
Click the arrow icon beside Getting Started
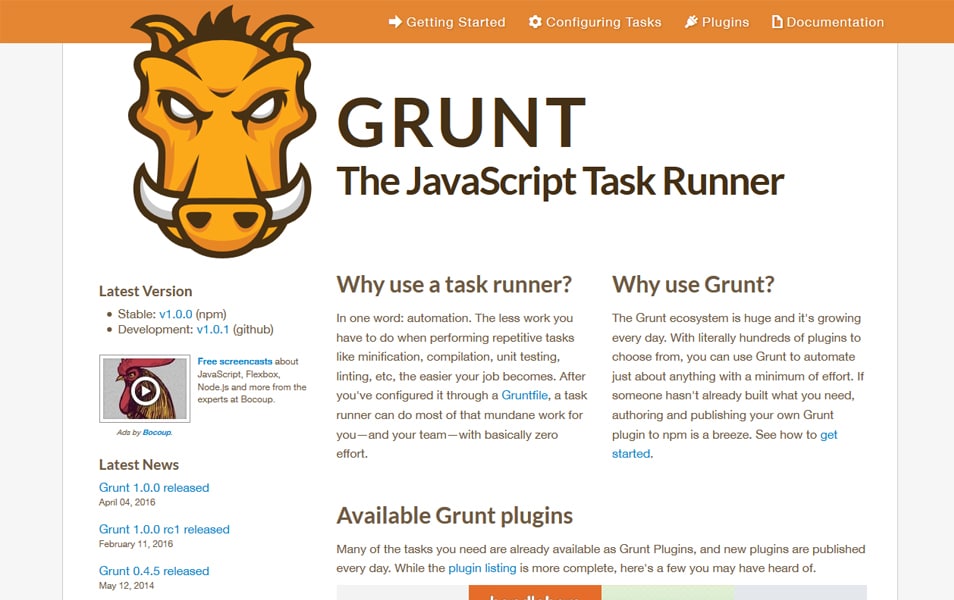click(x=395, y=22)
